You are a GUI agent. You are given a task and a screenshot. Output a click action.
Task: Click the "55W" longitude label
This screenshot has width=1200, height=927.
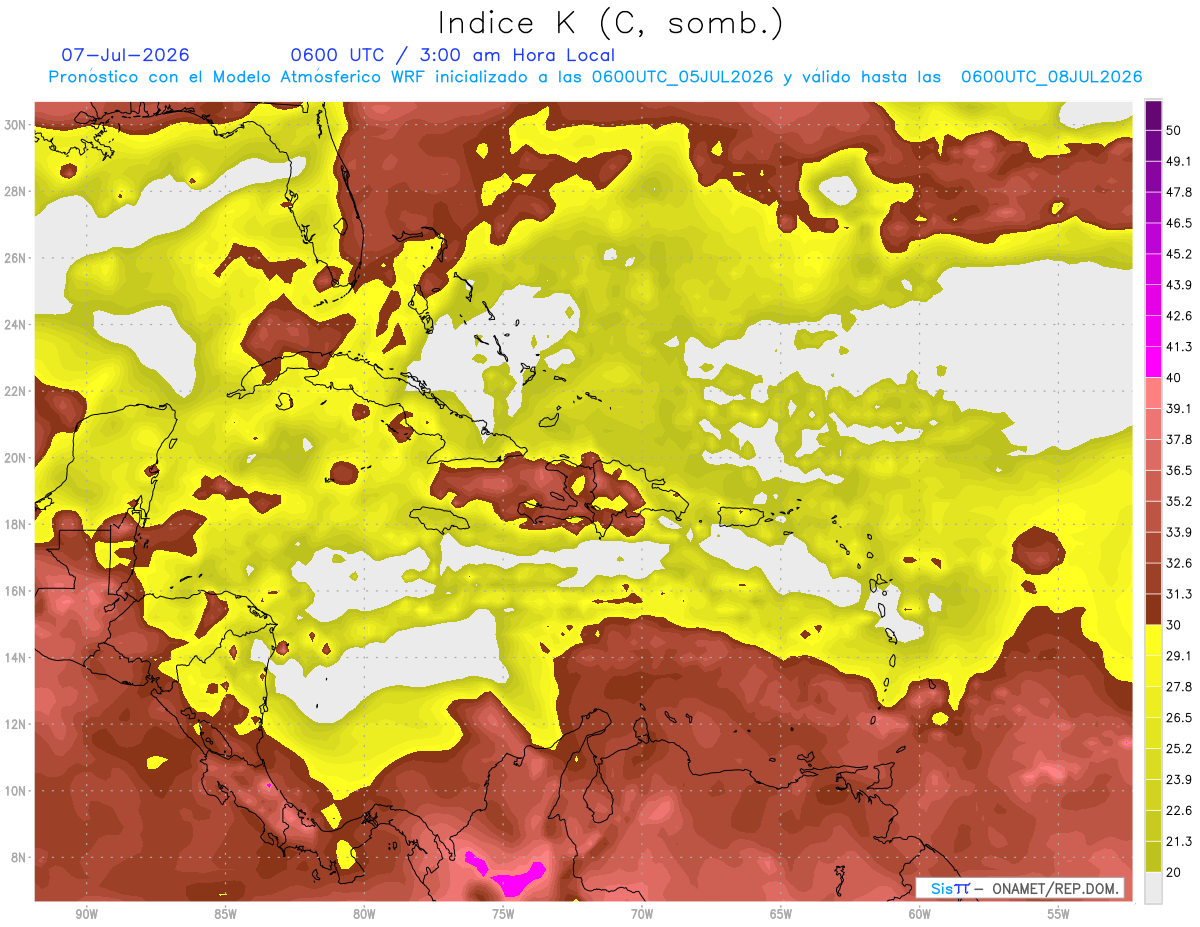point(1058,914)
